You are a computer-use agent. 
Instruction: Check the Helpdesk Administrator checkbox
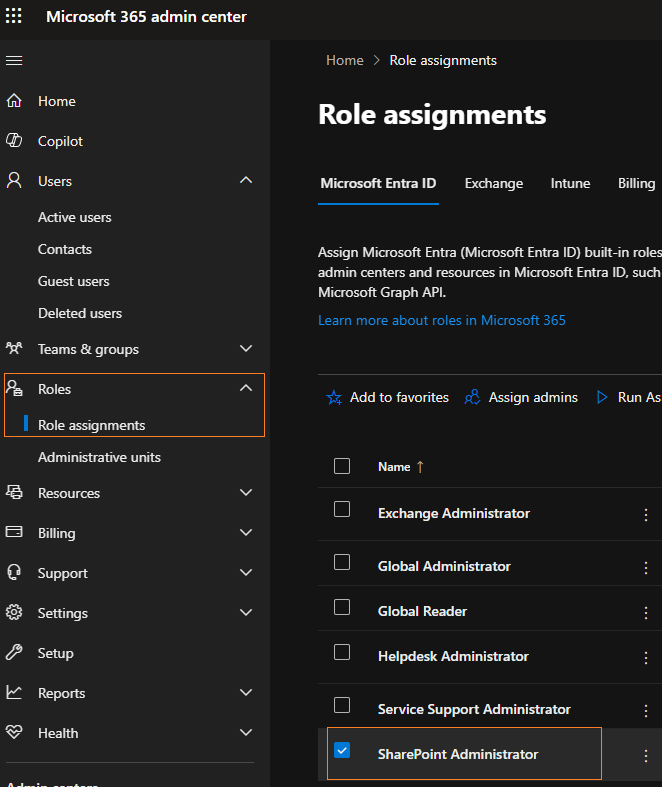tap(342, 652)
